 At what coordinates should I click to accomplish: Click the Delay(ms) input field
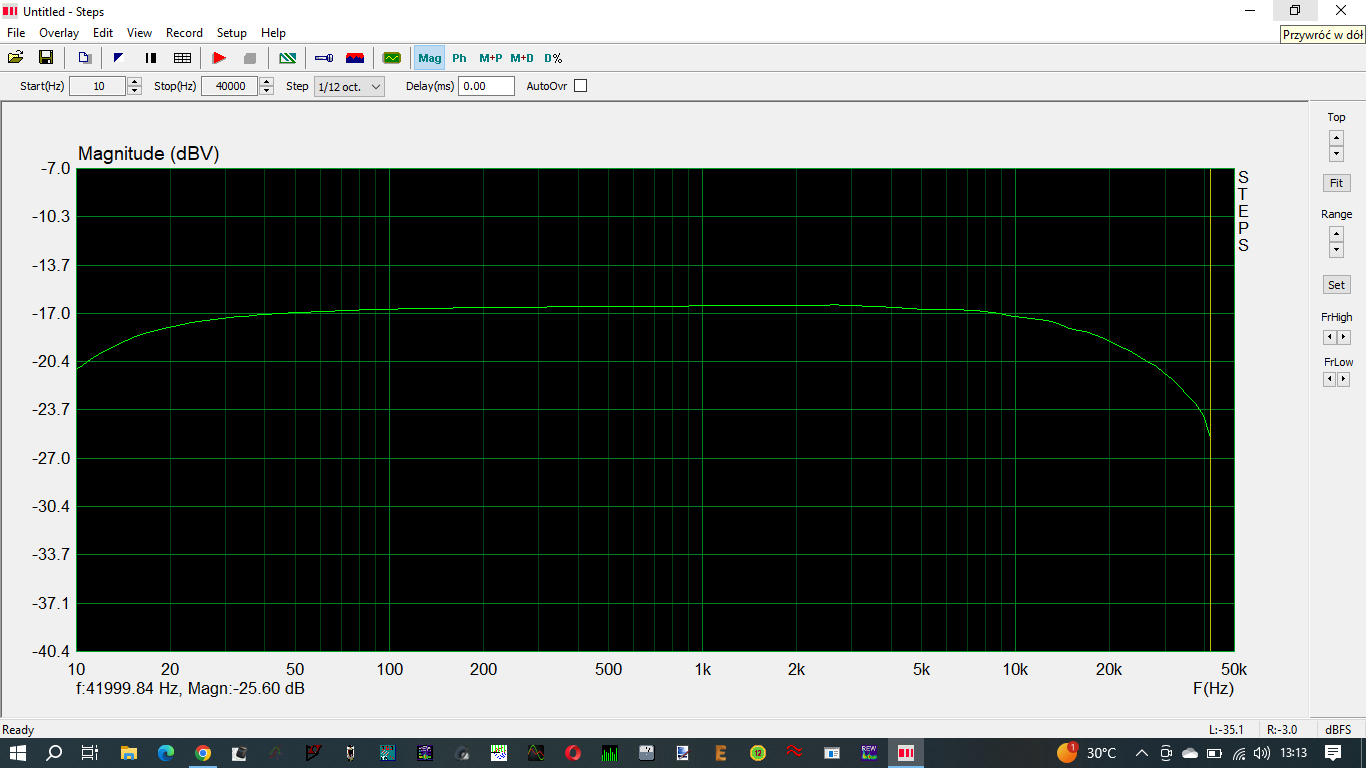(x=486, y=86)
